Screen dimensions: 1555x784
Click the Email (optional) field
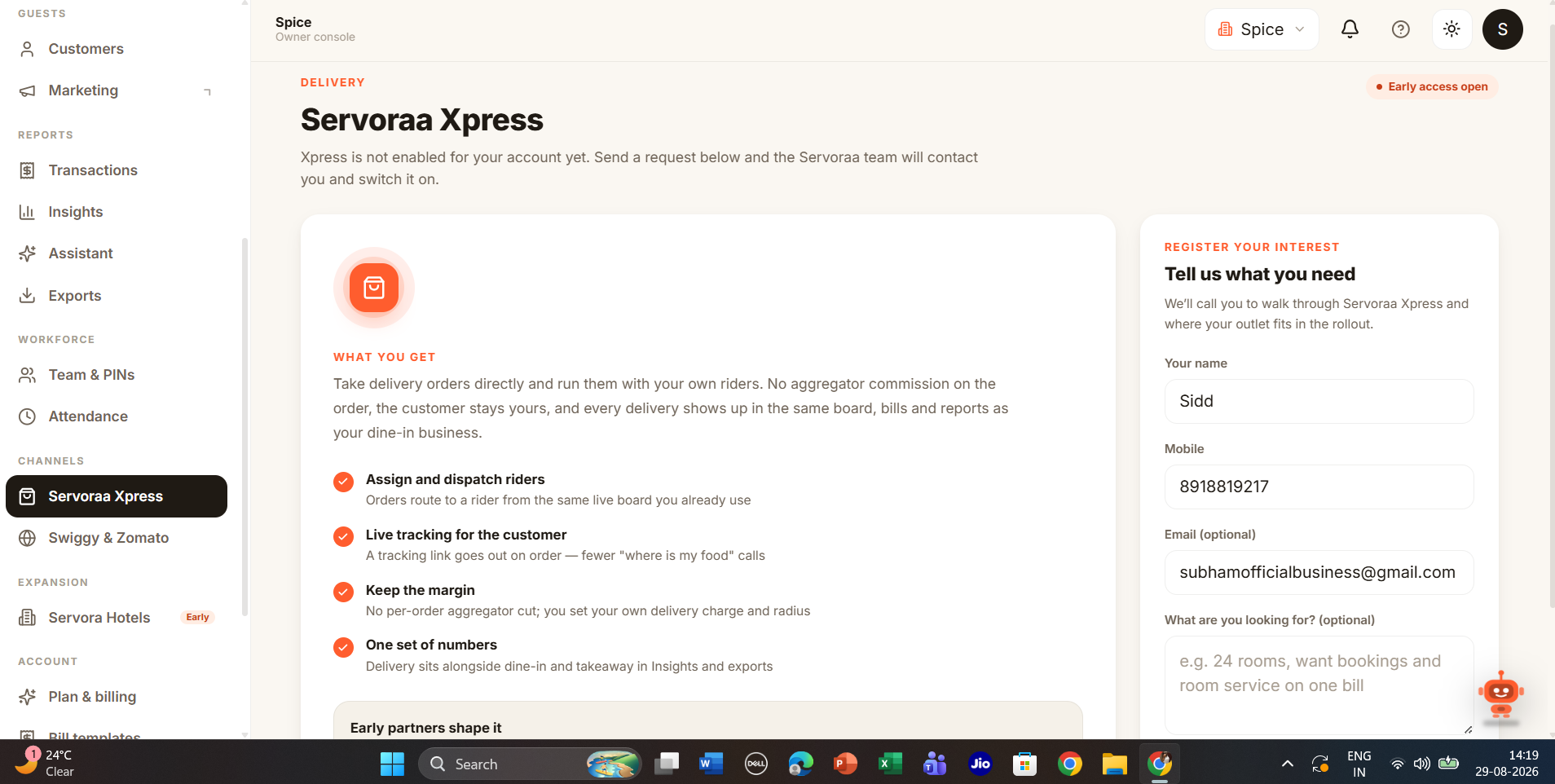1319,572
